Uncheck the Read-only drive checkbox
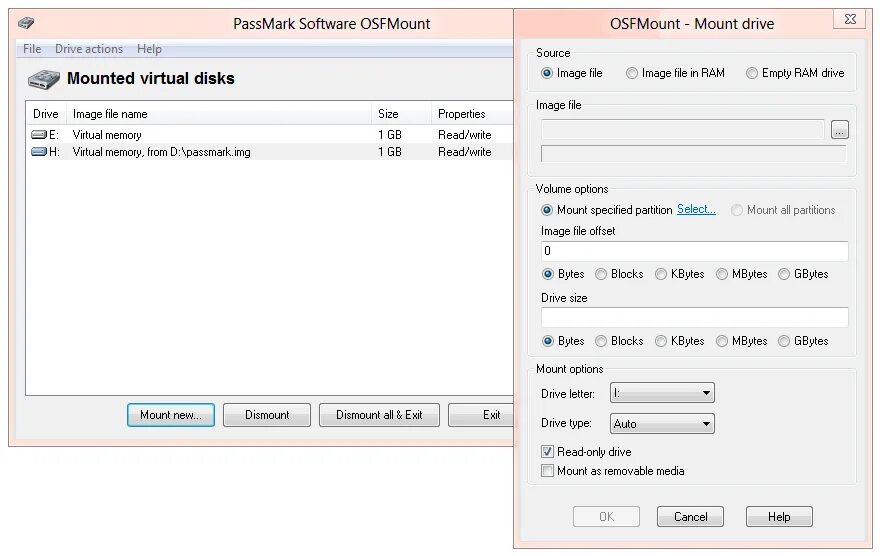 click(x=547, y=452)
